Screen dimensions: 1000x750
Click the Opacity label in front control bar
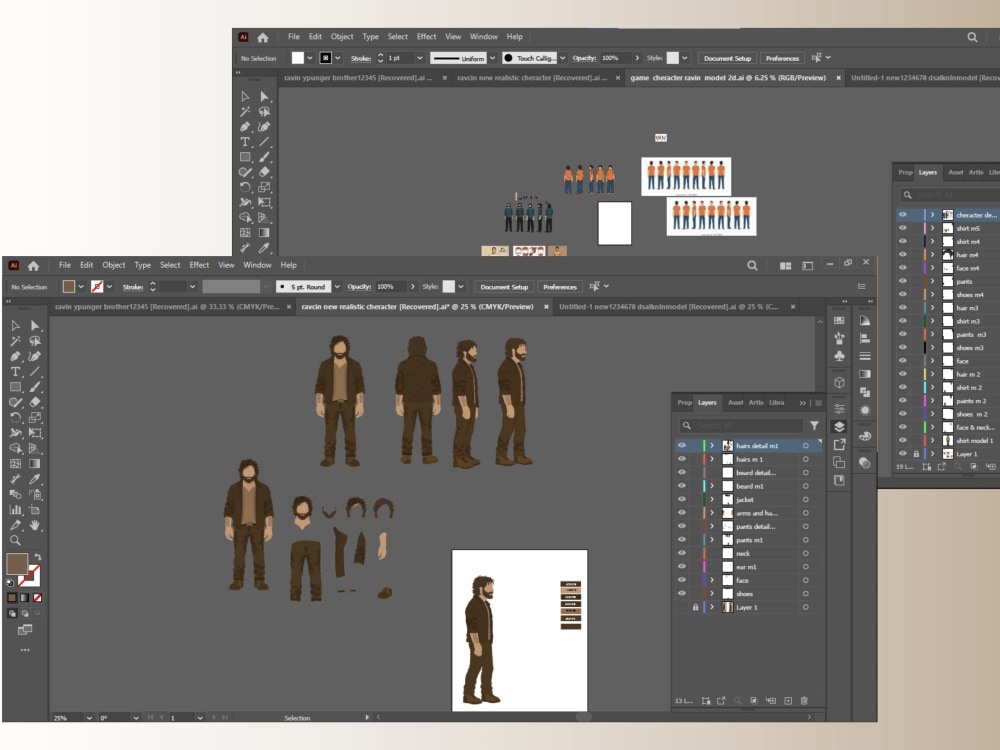point(359,287)
